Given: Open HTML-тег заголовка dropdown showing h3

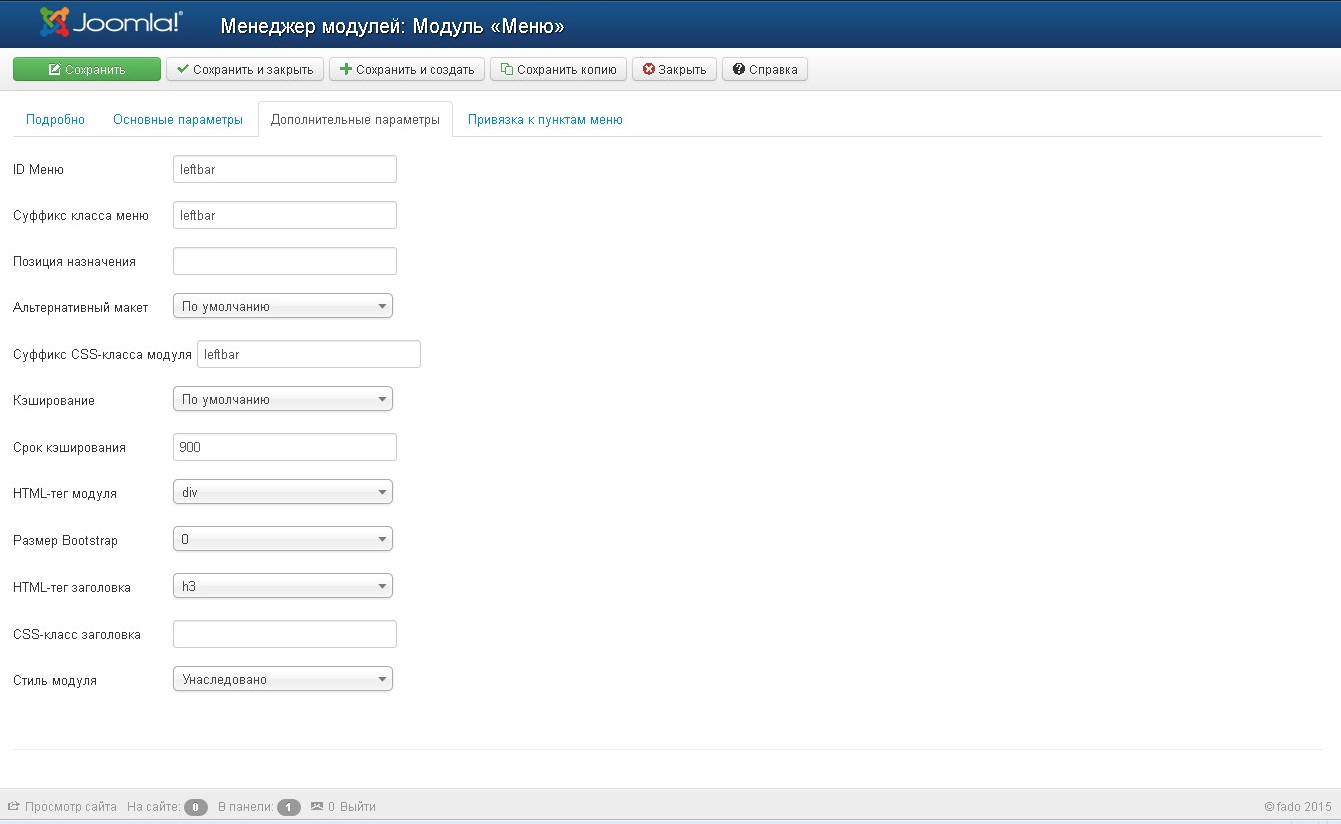Looking at the screenshot, I should (283, 587).
